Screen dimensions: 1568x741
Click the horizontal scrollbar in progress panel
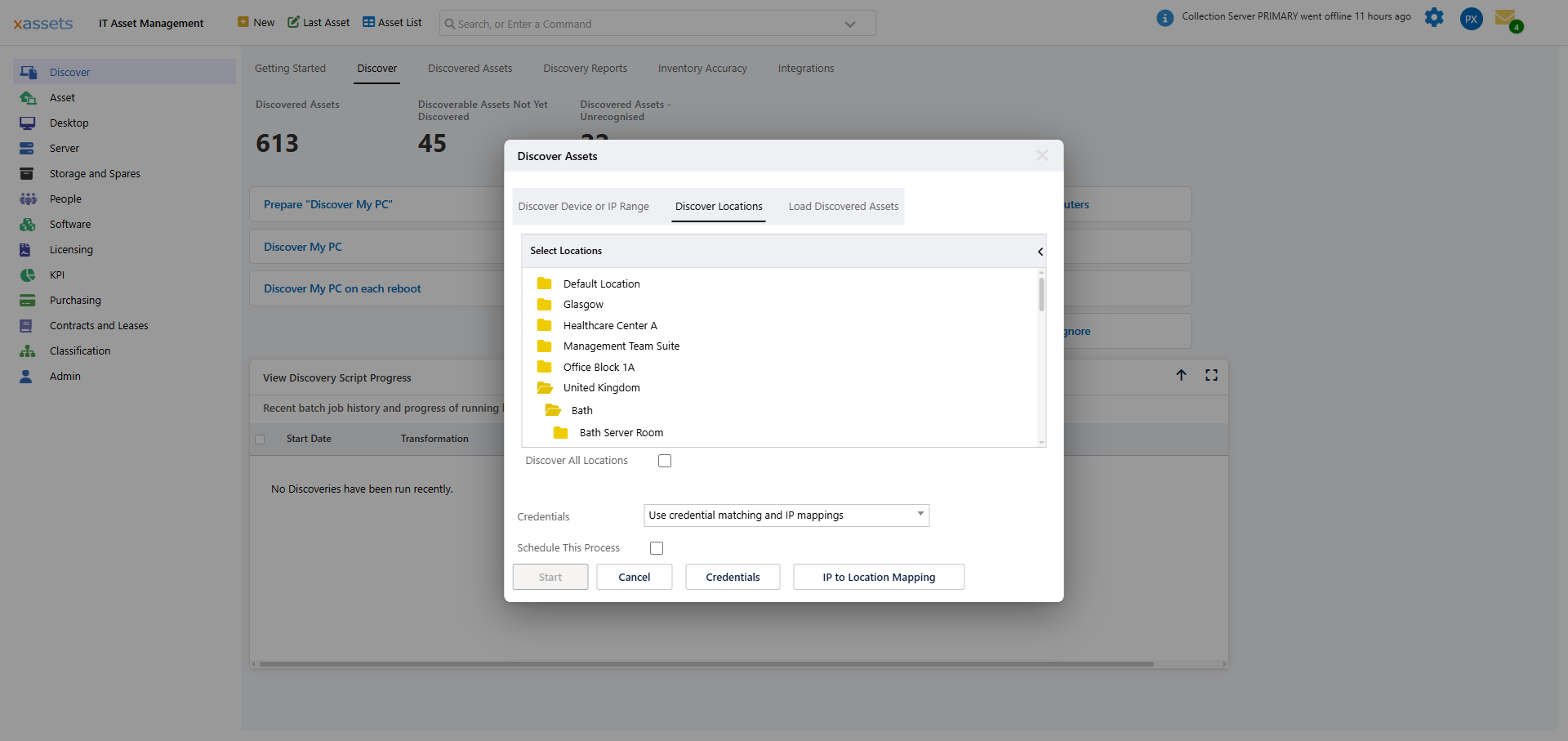pos(706,664)
